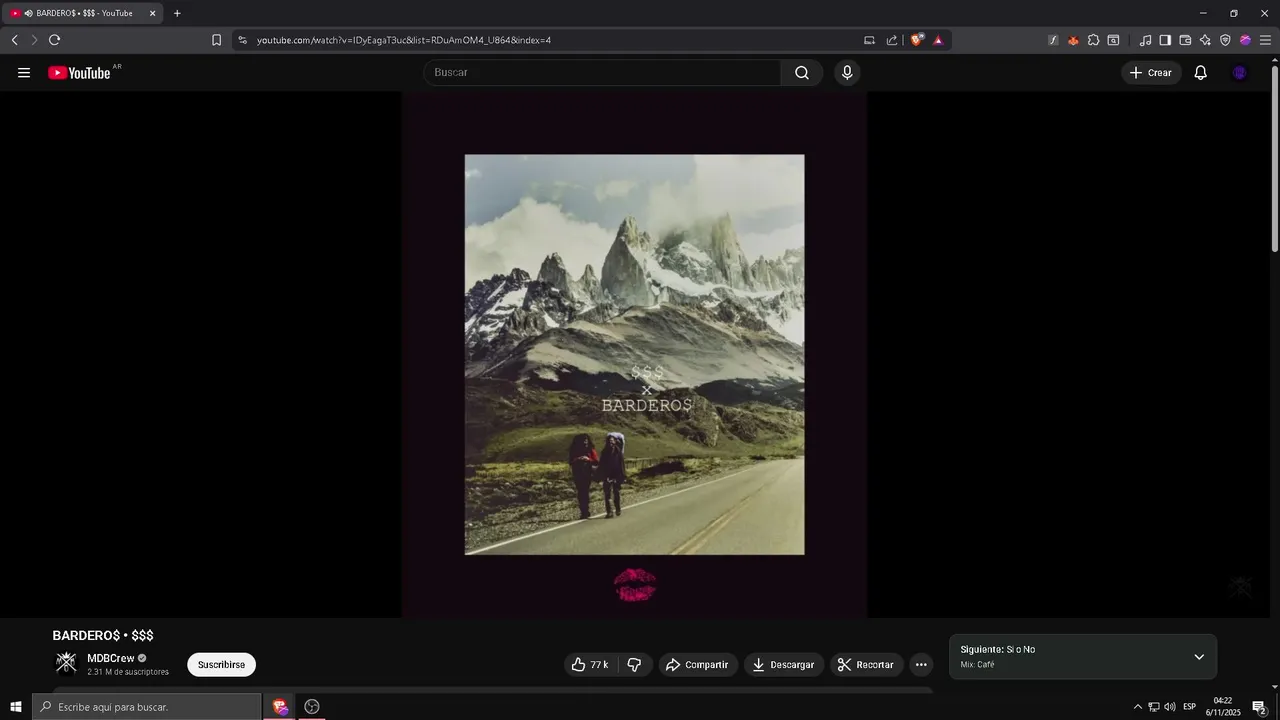Open the Windows Start menu
Image resolution: width=1280 pixels, height=720 pixels.
(x=15, y=707)
